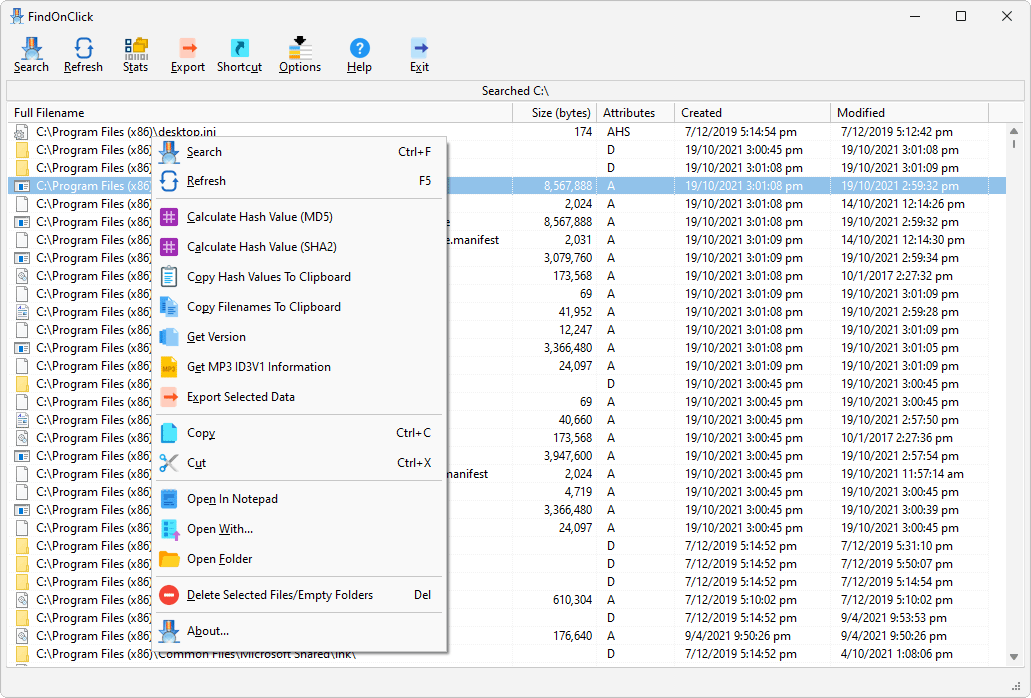Select Copy Hash Values To Clipboard
1031x698 pixels.
point(269,277)
